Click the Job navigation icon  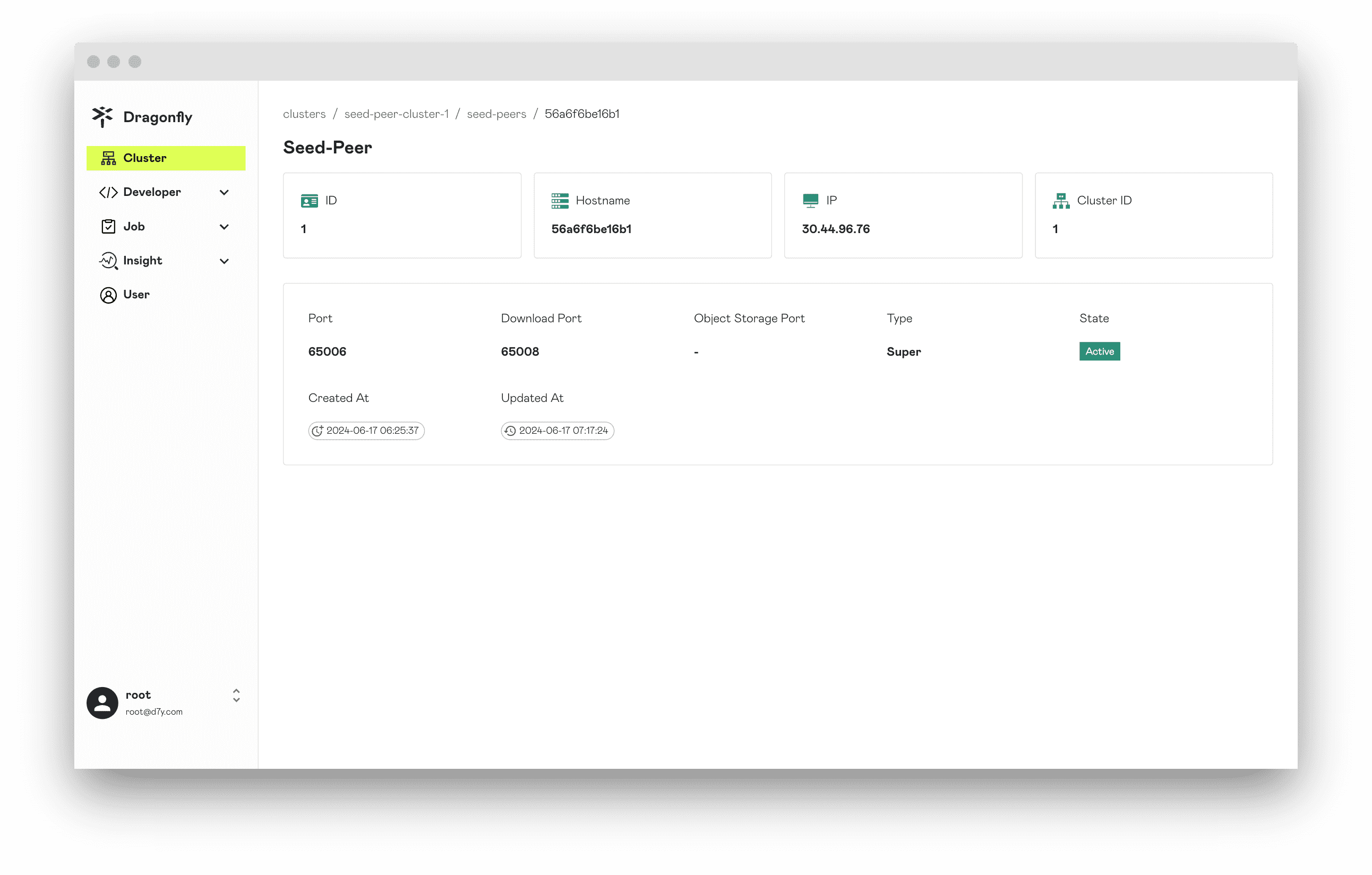(x=108, y=226)
